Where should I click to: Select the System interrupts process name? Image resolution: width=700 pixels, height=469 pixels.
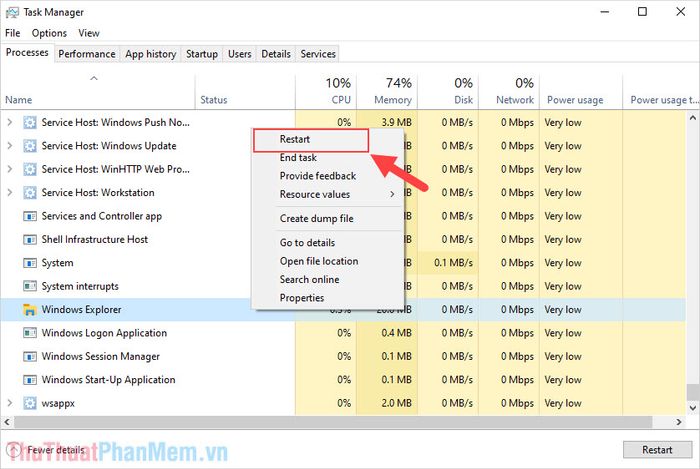coord(80,286)
